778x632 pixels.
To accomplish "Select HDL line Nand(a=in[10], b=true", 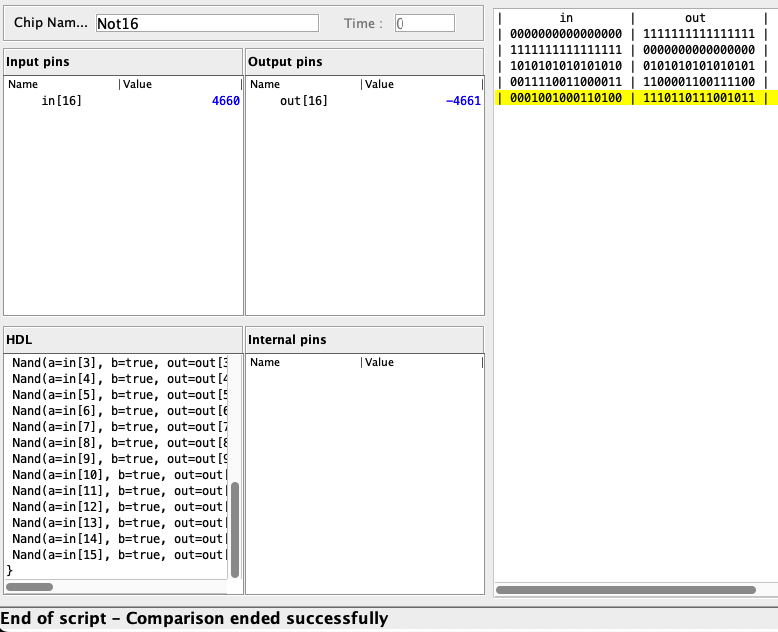I will click(x=120, y=475).
